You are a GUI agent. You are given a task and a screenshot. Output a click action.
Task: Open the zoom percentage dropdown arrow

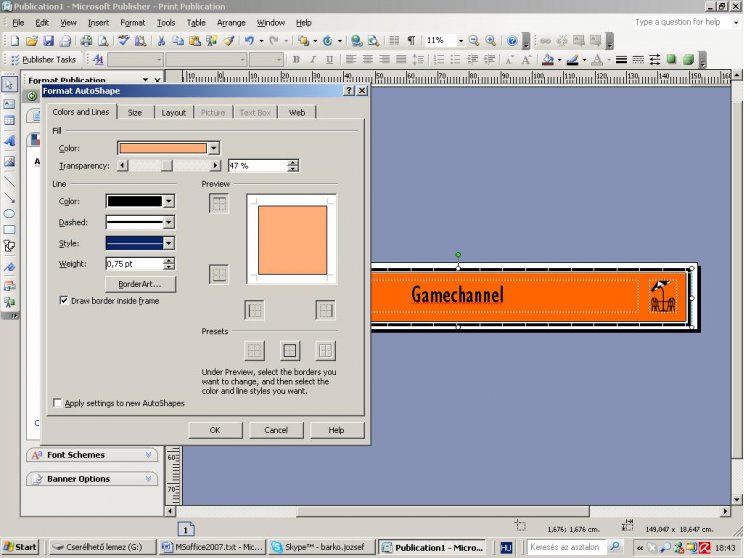pos(460,41)
